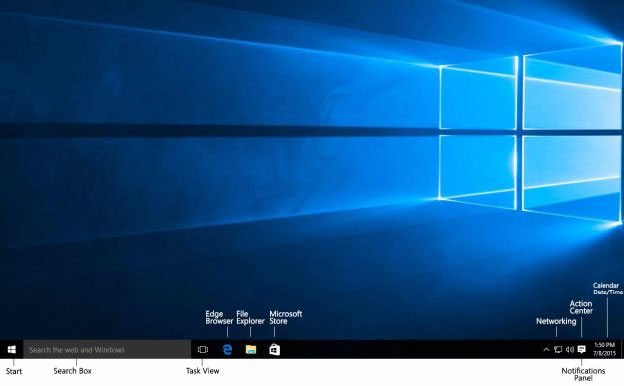Image resolution: width=624 pixels, height=386 pixels.
Task: Click the 'Networking' annotation label
Action: point(556,321)
